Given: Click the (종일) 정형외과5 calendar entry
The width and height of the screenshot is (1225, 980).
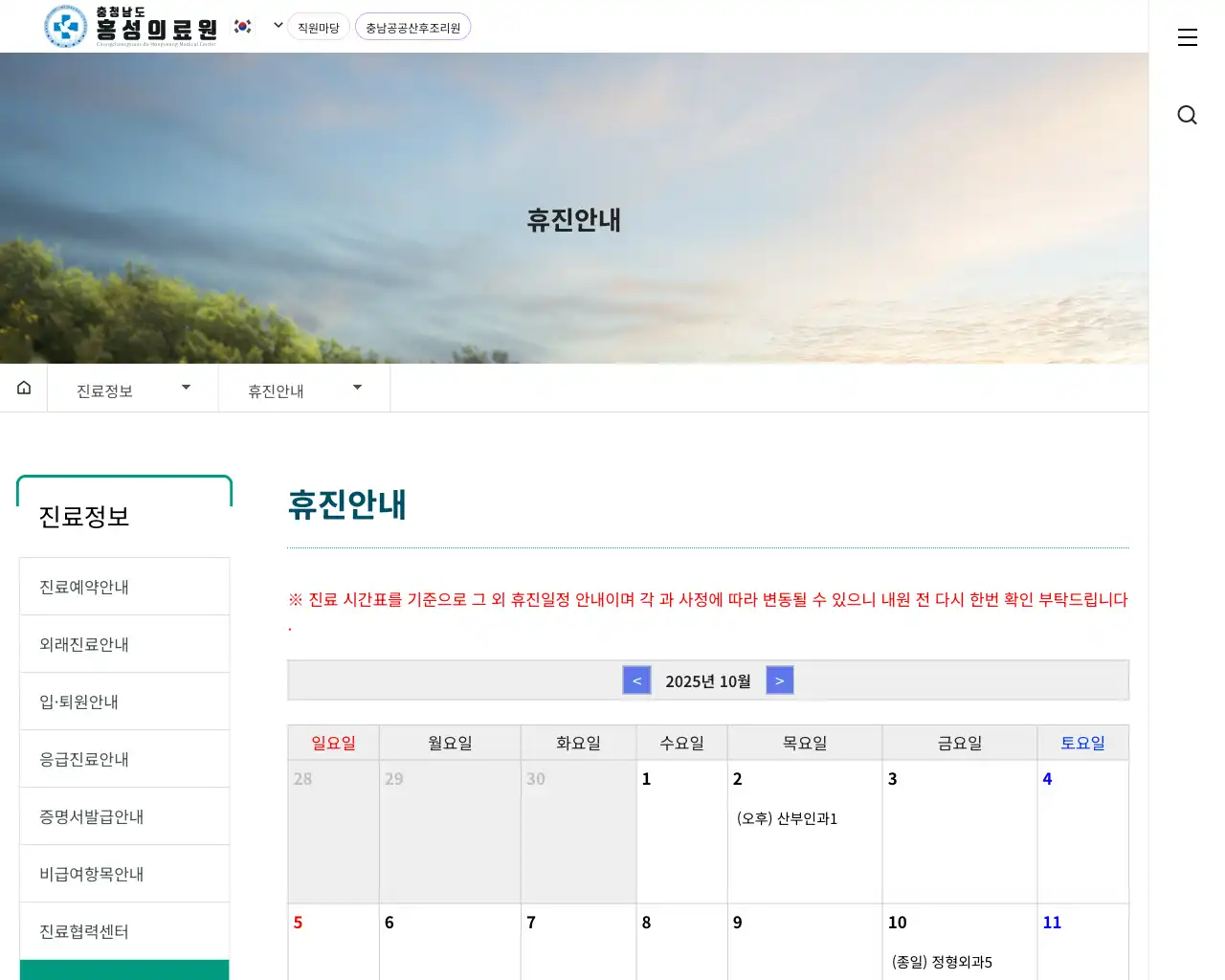Looking at the screenshot, I should coord(942,962).
